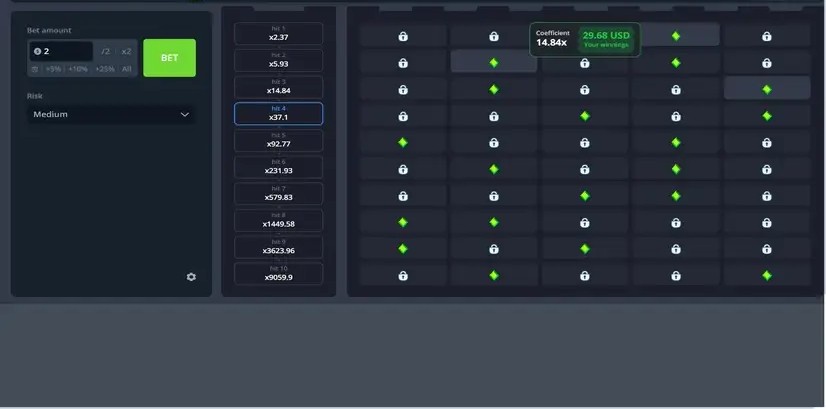Click the diamond in grid row 9, first column
The height and width of the screenshot is (409, 826).
[403, 249]
